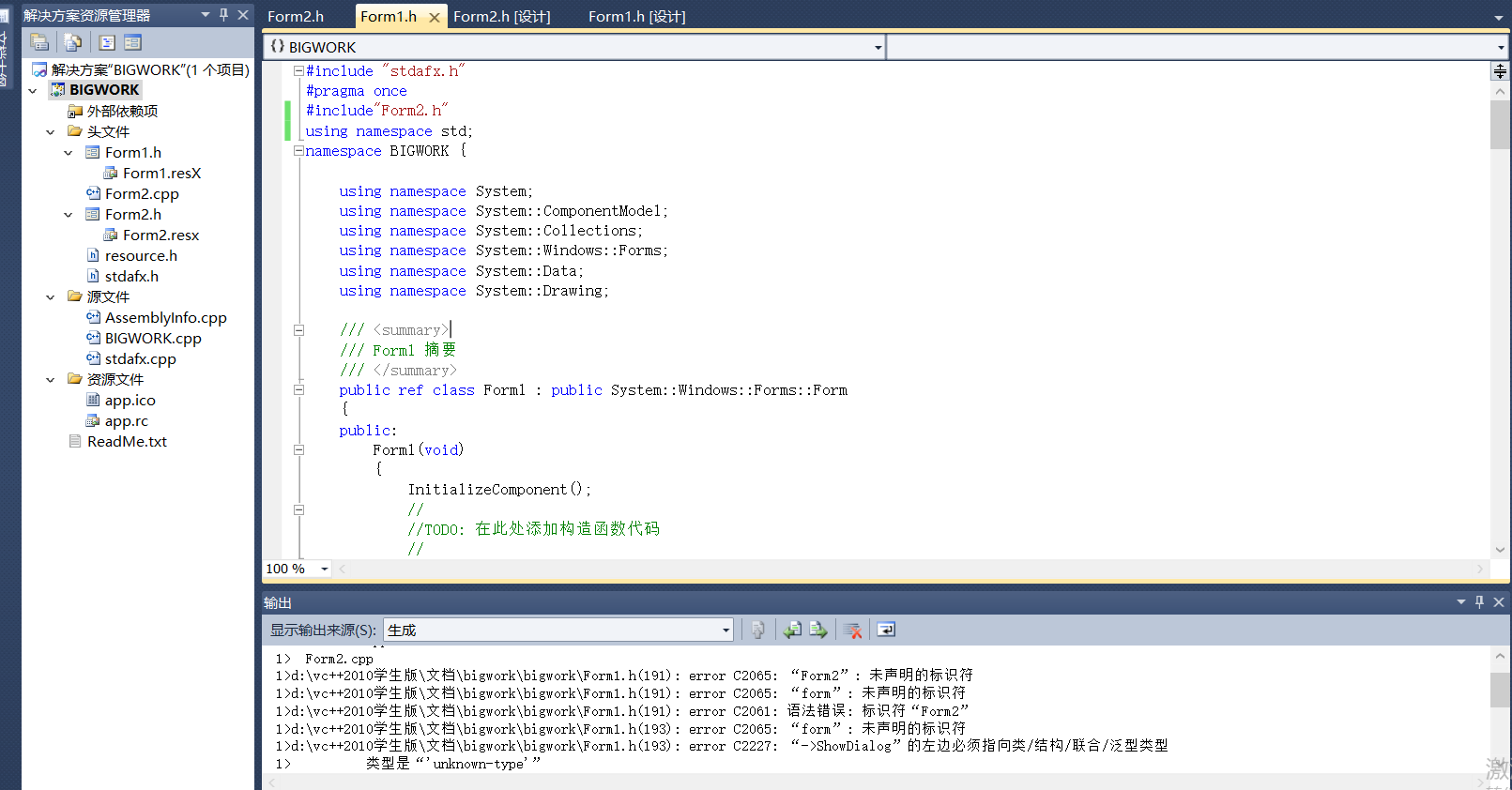Collapse the 头文件 folder
1512x790 pixels.
[x=50, y=131]
